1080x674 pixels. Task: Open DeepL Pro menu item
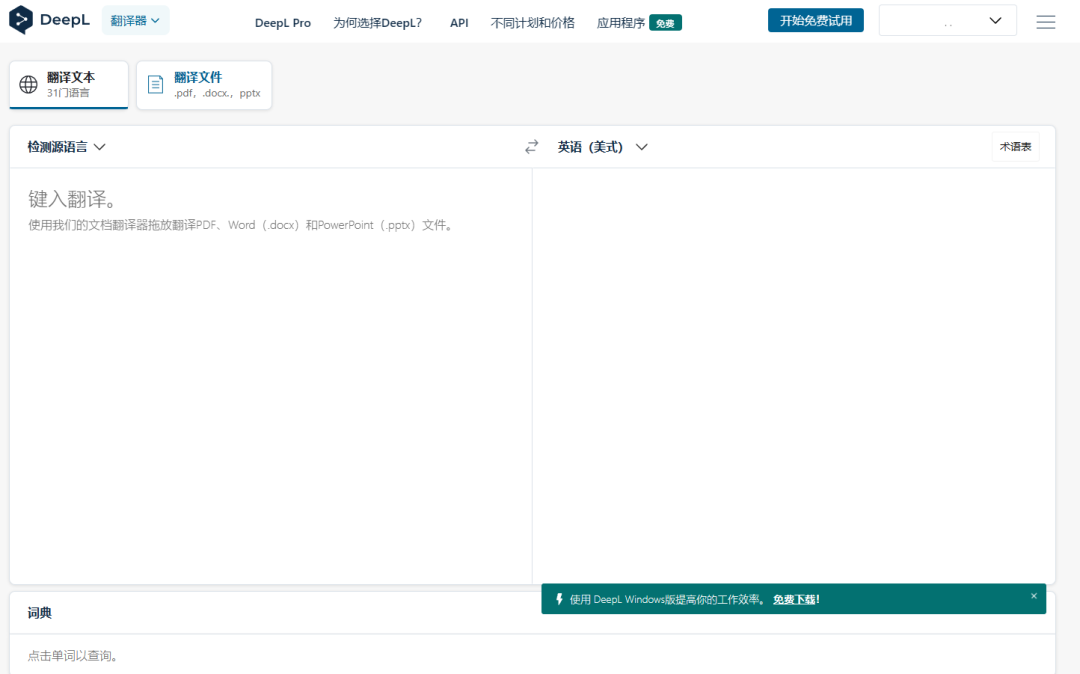pyautogui.click(x=282, y=23)
